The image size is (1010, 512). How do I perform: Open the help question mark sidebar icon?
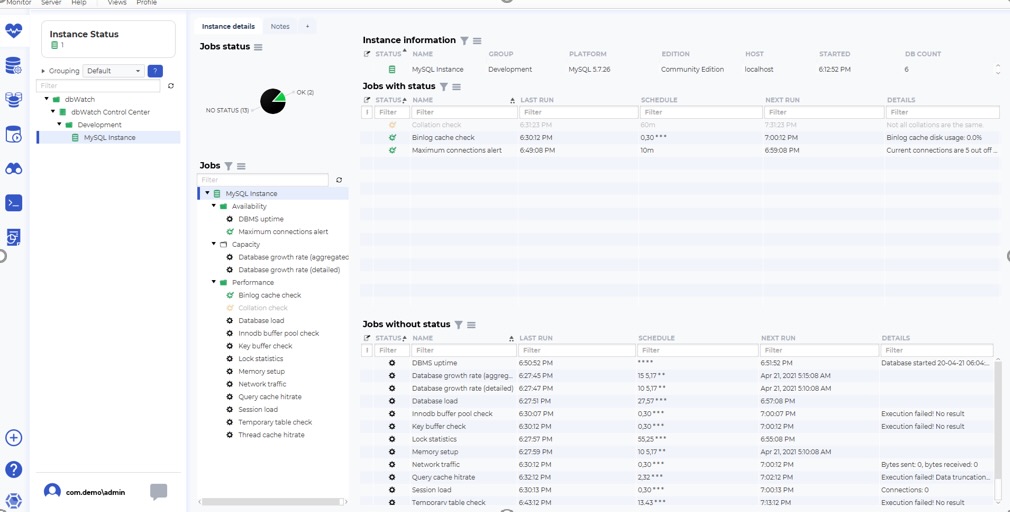pyautogui.click(x=14, y=469)
